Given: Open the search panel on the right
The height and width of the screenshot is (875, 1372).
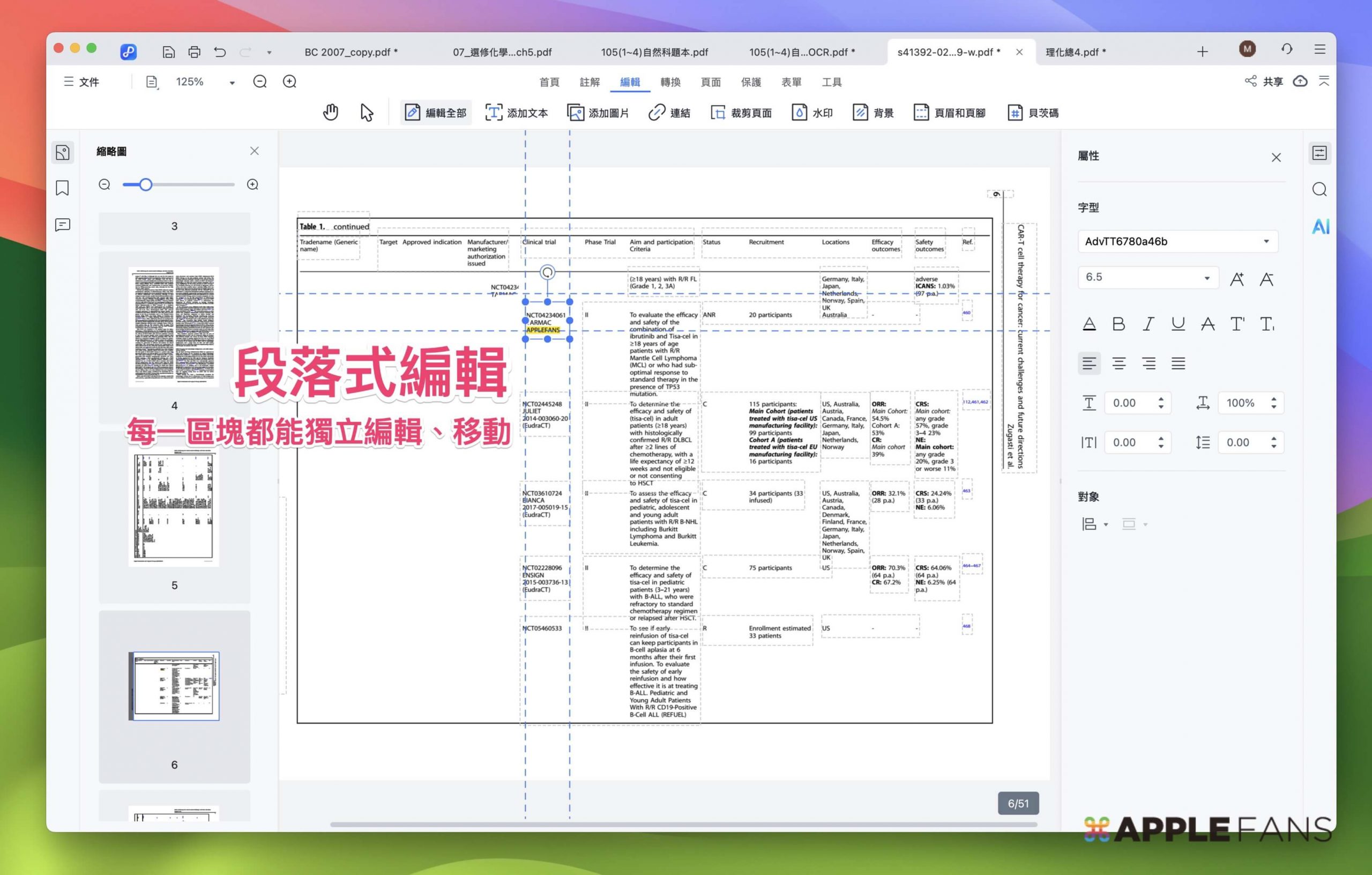Looking at the screenshot, I should [1320, 189].
